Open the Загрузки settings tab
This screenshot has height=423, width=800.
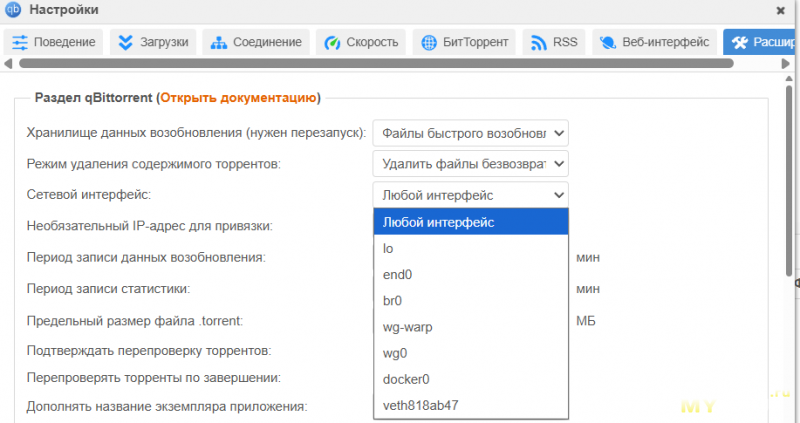pyautogui.click(x=153, y=42)
